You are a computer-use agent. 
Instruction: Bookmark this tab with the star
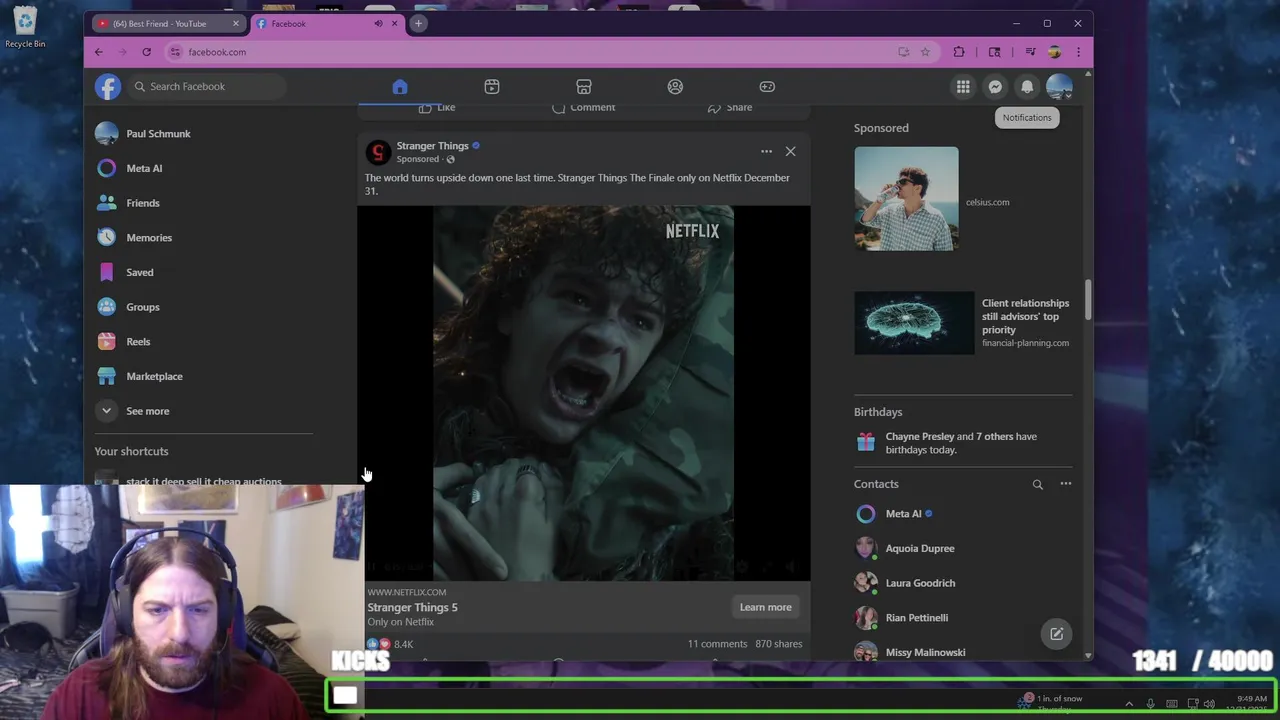(925, 52)
